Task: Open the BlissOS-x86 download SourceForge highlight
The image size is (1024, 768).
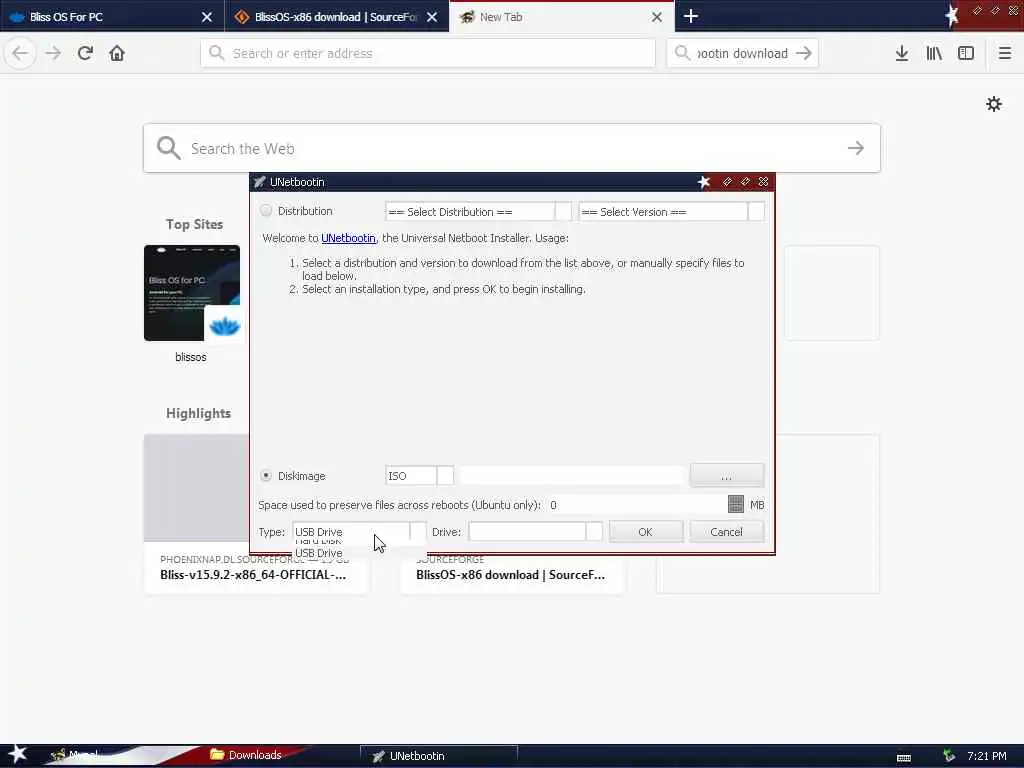Action: (x=513, y=575)
